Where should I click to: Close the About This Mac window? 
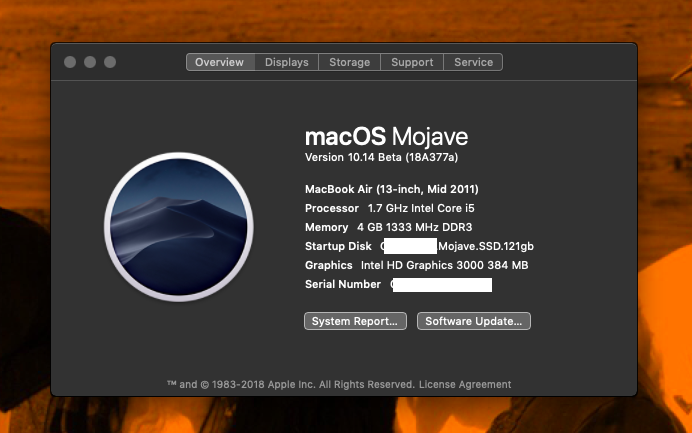[x=70, y=62]
